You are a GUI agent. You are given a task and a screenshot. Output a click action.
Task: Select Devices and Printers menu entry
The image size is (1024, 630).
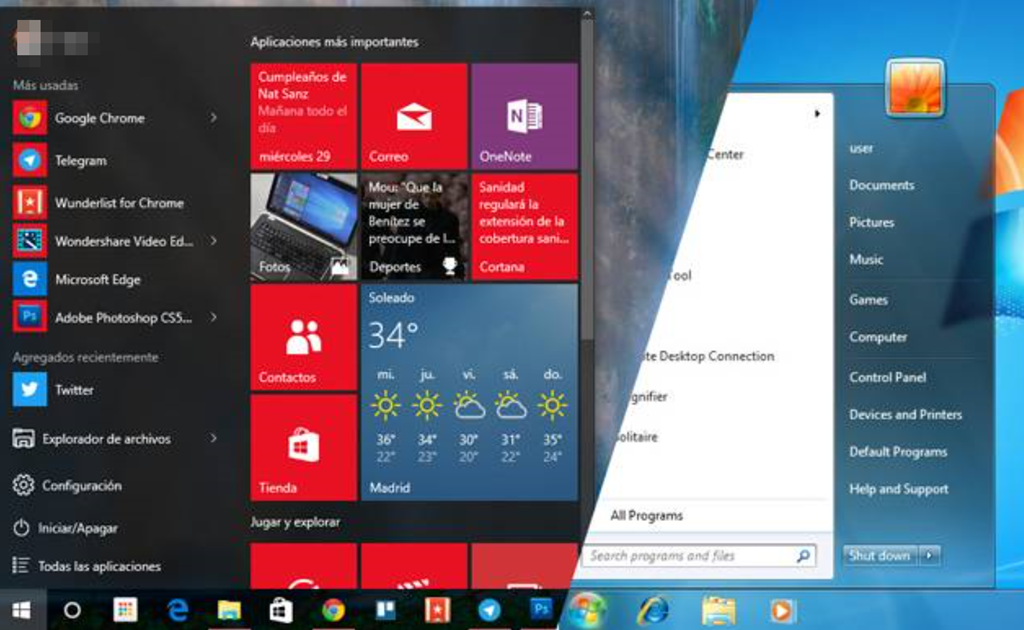click(x=905, y=414)
